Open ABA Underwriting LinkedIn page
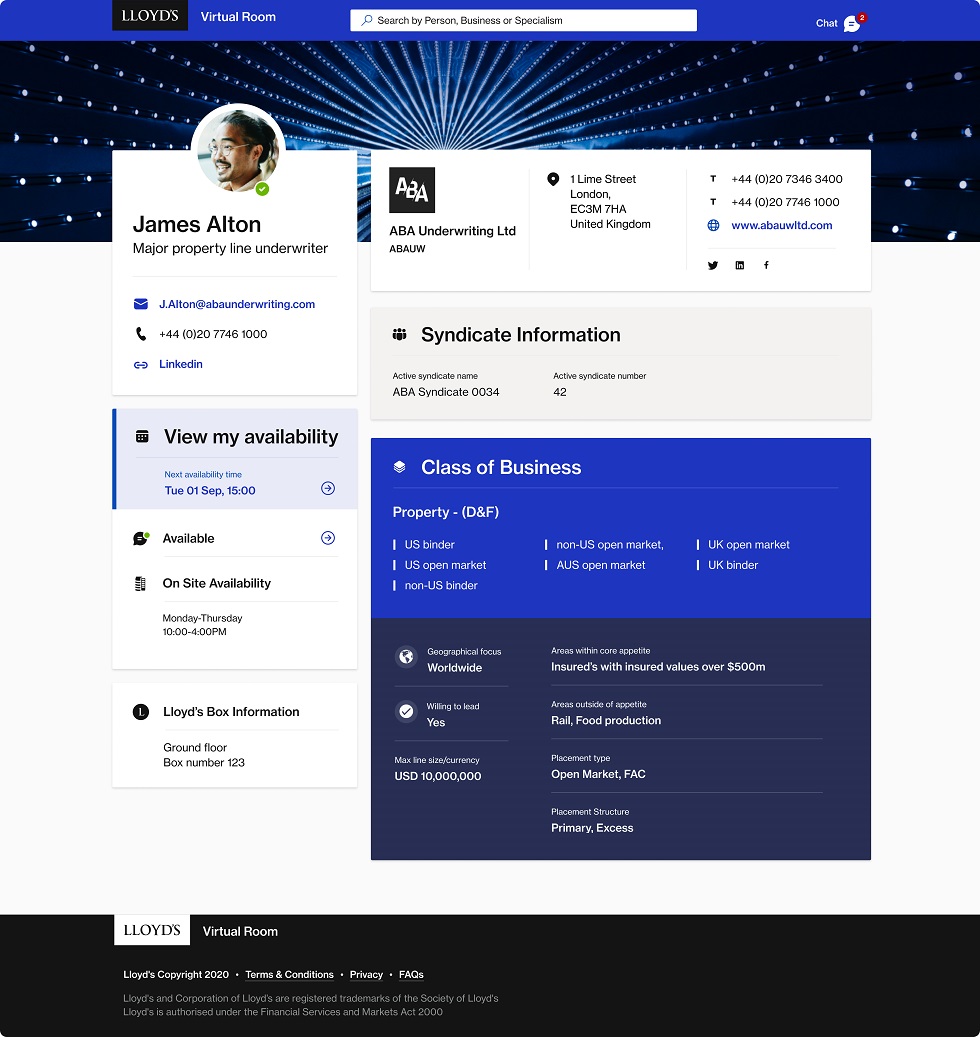Viewport: 980px width, 1037px height. coord(740,265)
